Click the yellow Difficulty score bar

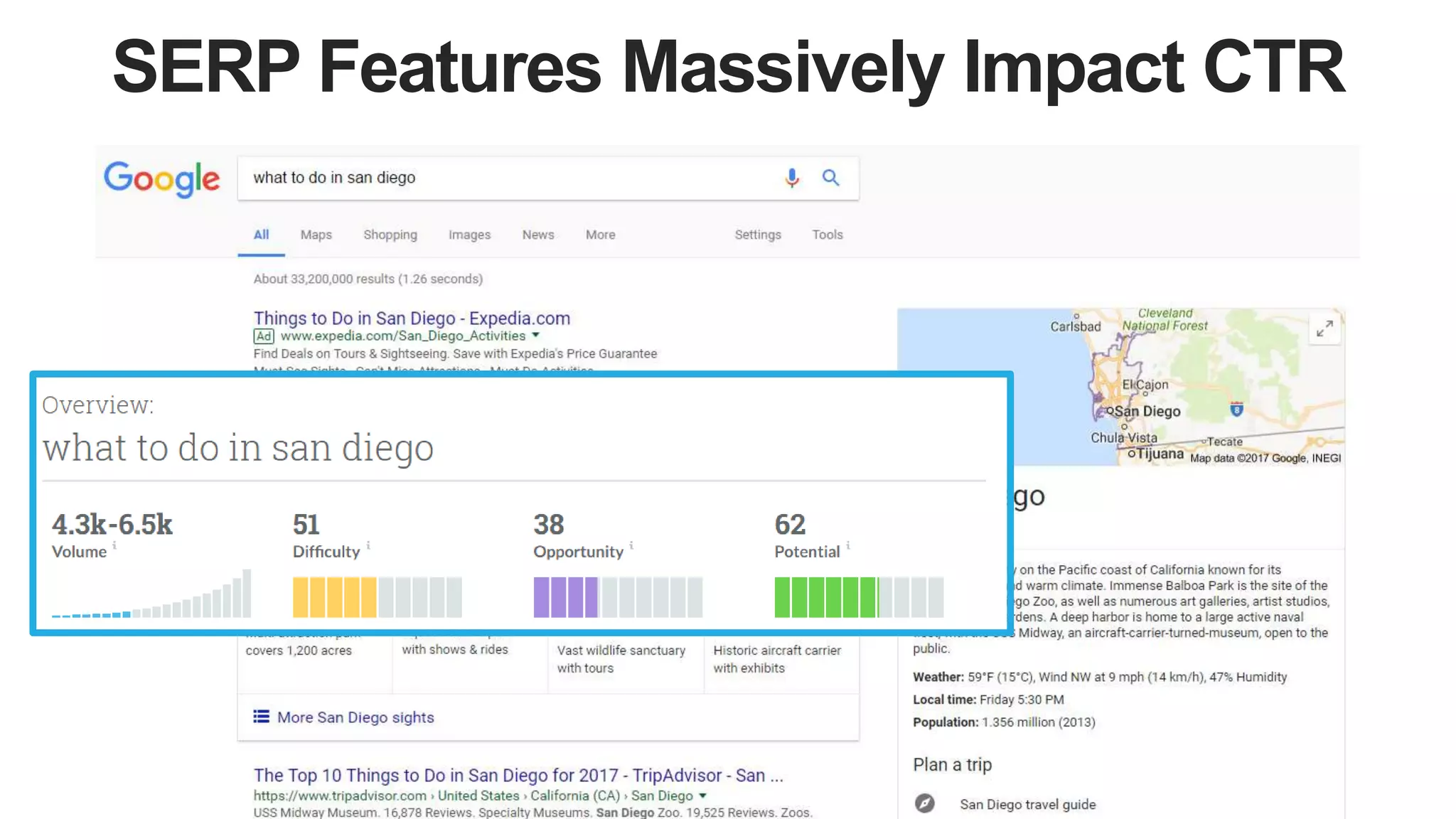pos(377,597)
